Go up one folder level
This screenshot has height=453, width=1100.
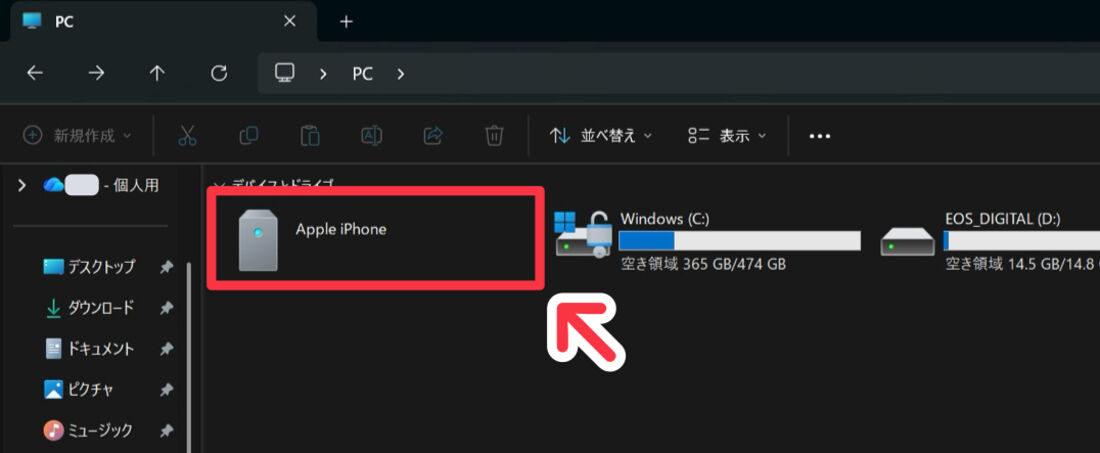(x=157, y=73)
